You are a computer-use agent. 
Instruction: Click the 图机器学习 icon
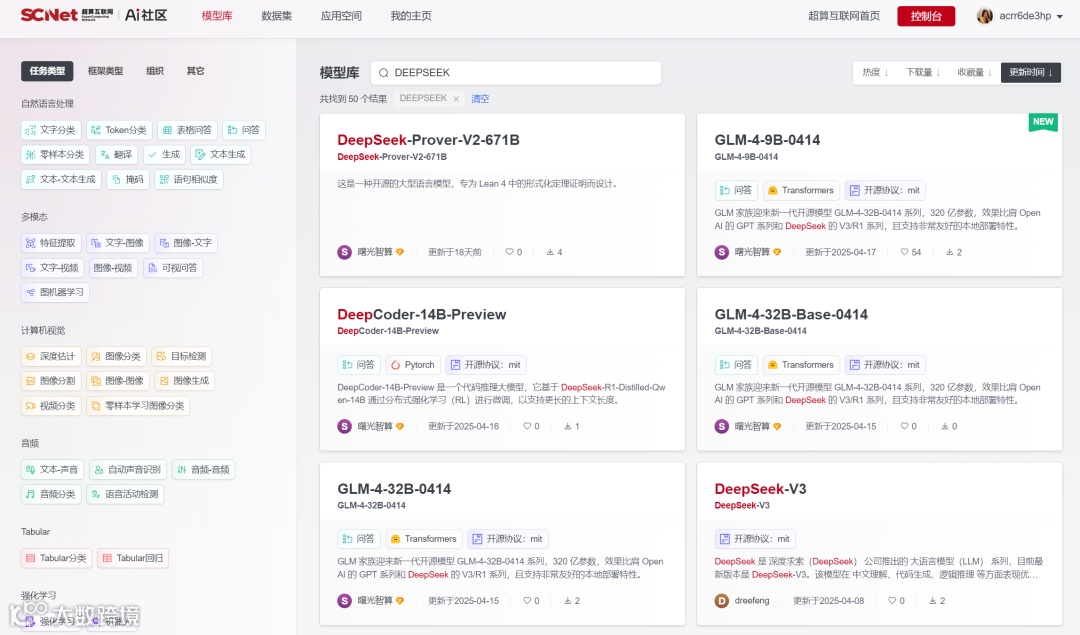(x=30, y=293)
